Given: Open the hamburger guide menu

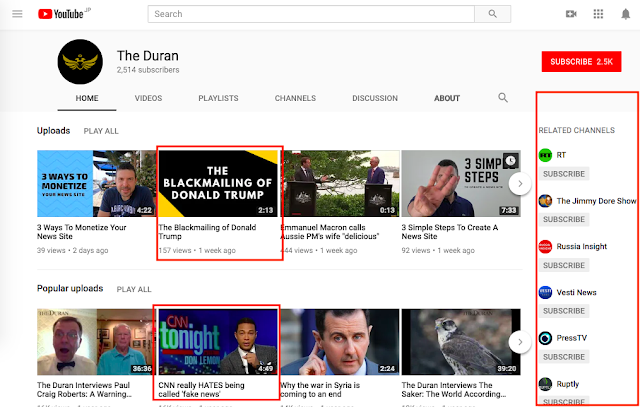Looking at the screenshot, I should pos(17,14).
